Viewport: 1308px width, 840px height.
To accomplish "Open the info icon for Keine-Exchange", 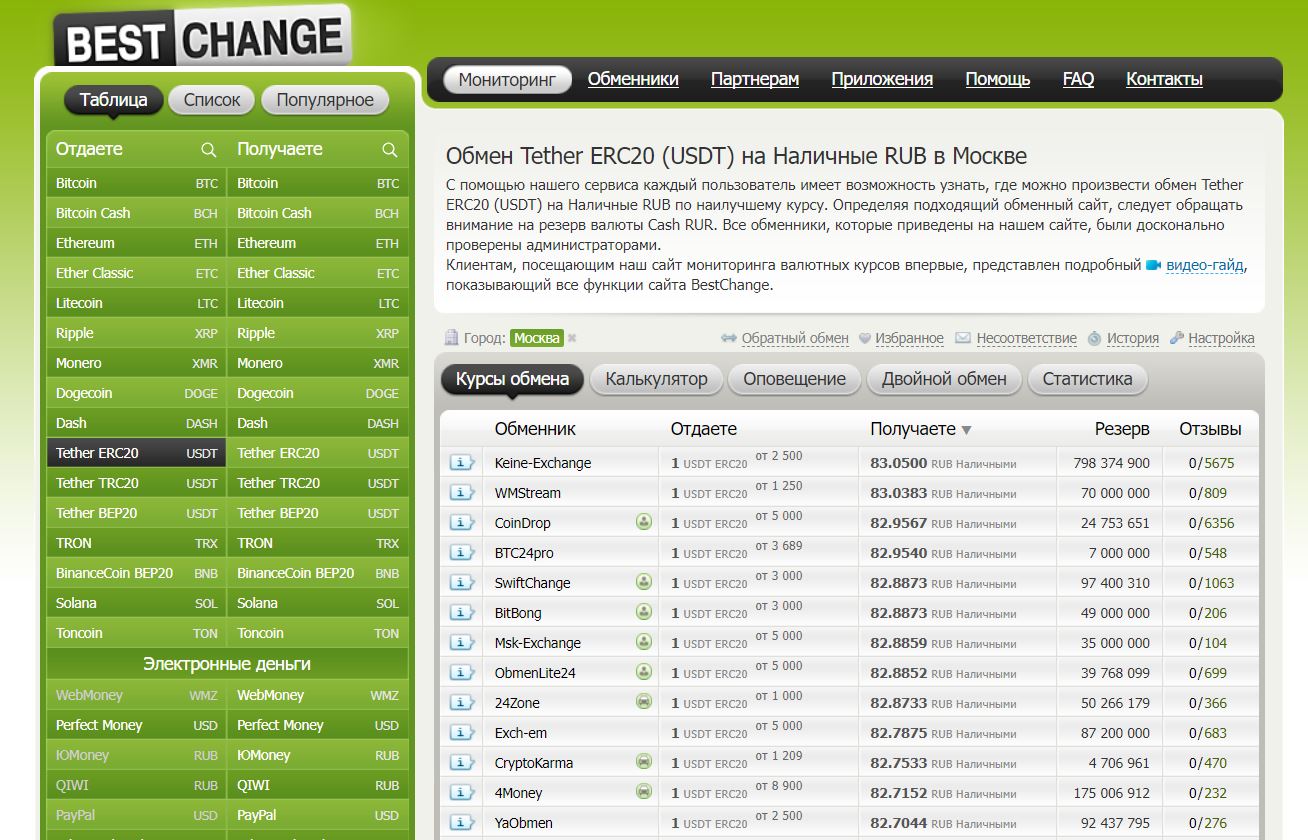I will [x=461, y=463].
